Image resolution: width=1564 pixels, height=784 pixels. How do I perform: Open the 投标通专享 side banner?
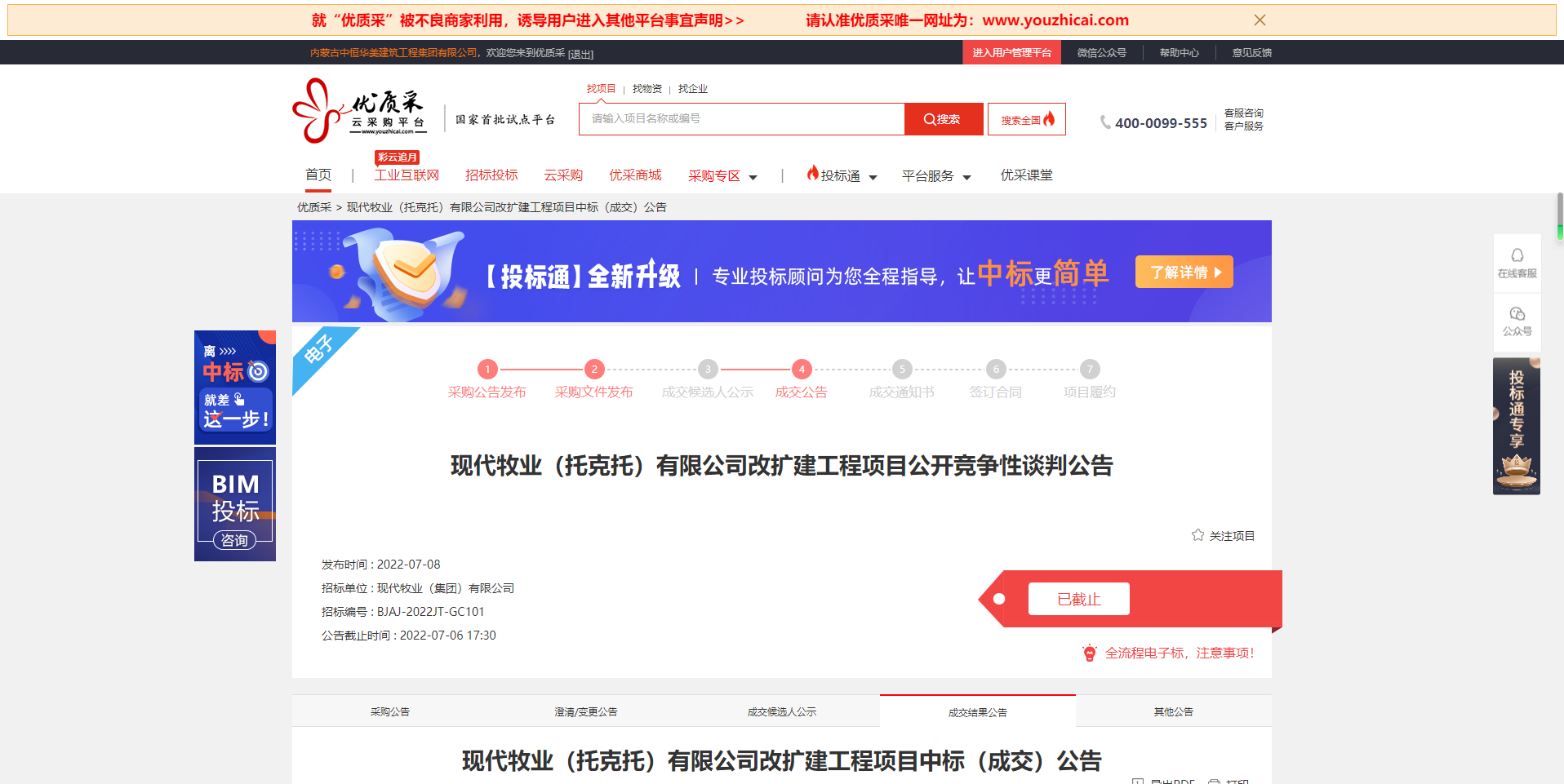pyautogui.click(x=1517, y=426)
